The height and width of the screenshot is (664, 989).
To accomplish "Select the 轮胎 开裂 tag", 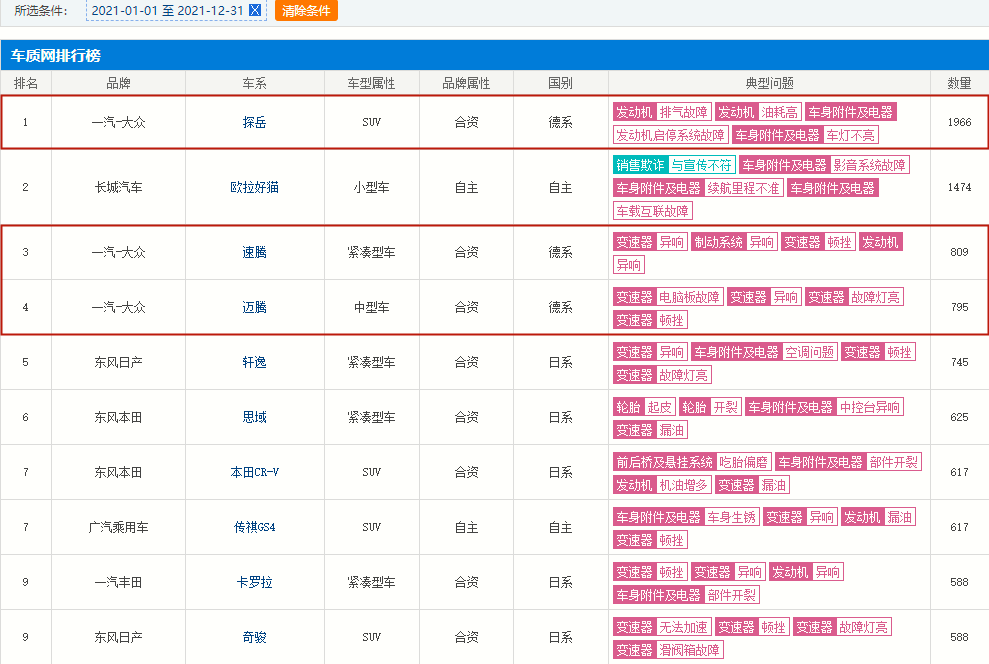I will [710, 407].
